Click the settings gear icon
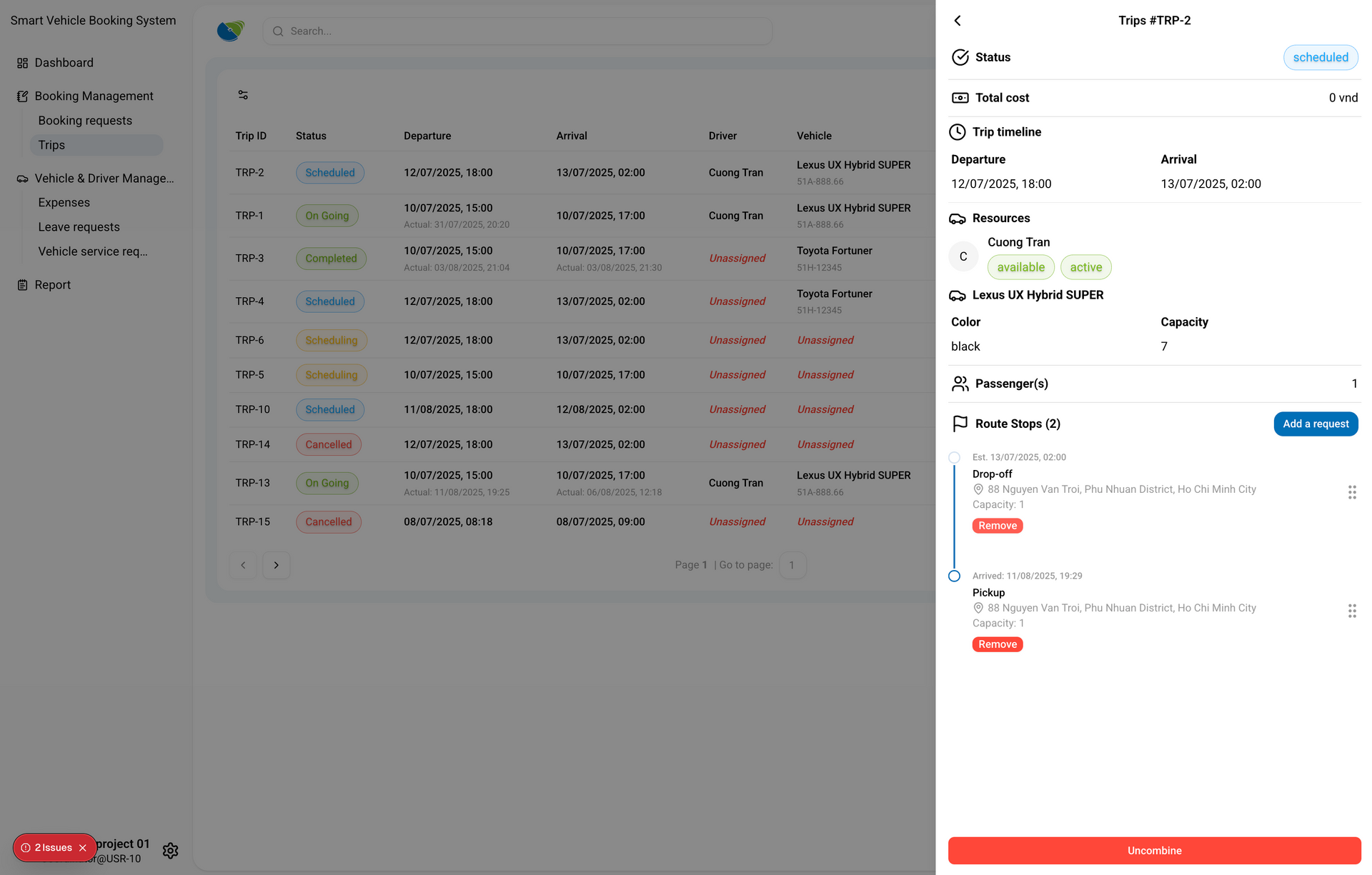The width and height of the screenshot is (1372, 875). 170,850
